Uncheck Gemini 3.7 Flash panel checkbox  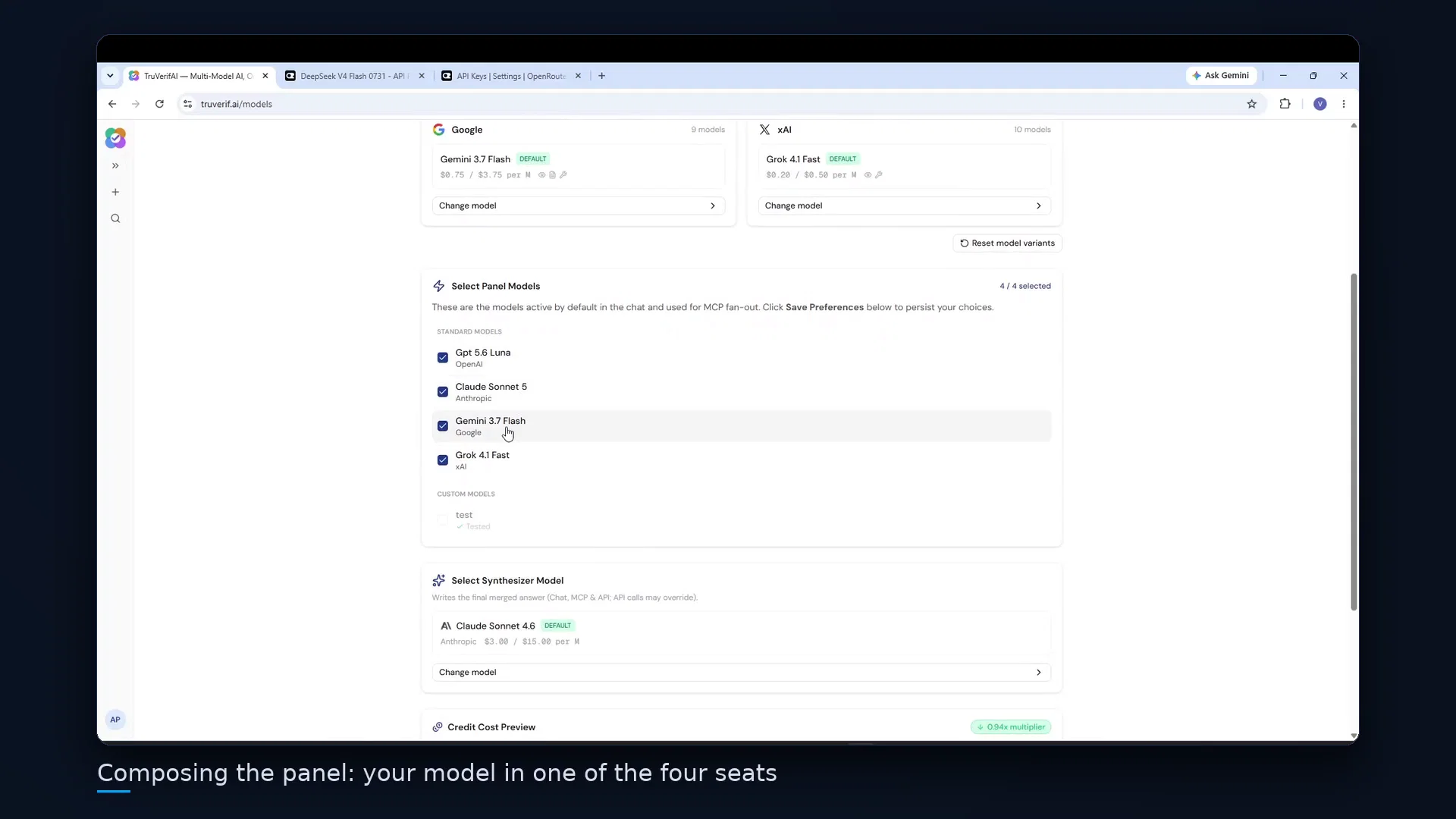pyautogui.click(x=443, y=426)
